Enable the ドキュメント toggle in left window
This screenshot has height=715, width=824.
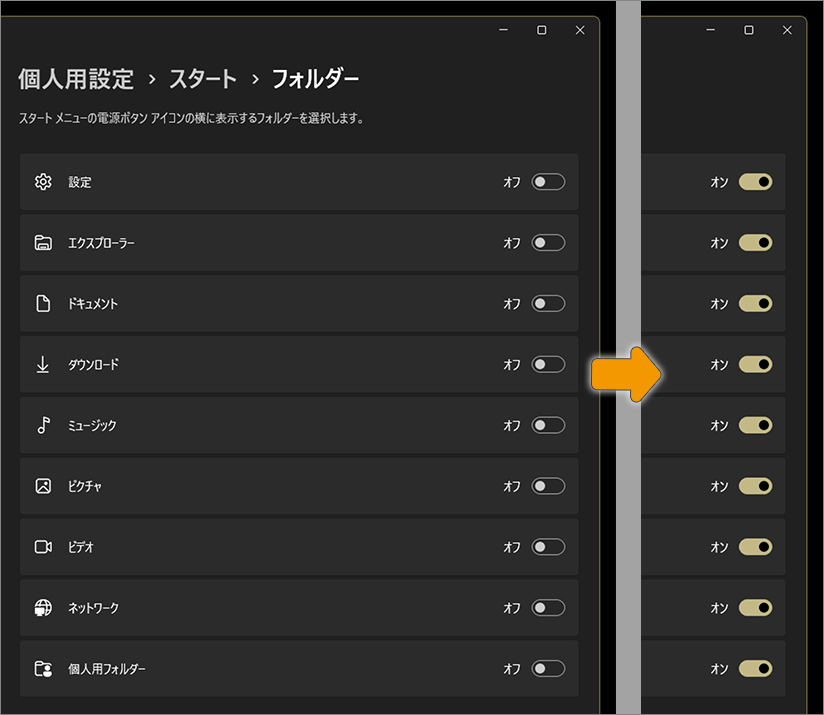(548, 304)
